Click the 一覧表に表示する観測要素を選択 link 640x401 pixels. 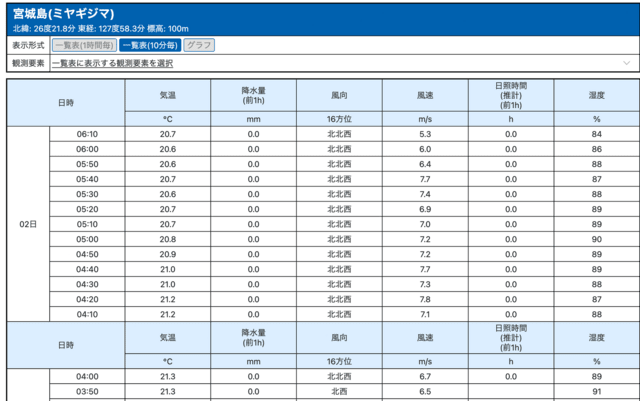click(112, 63)
